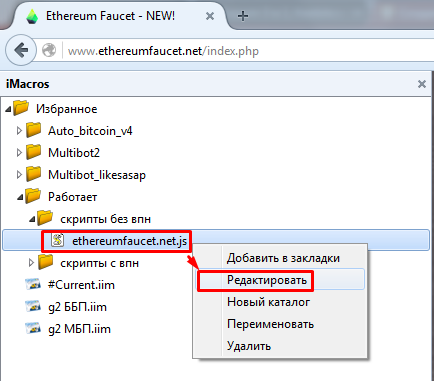Click the Ethereum favicon on the tab

coord(32,16)
